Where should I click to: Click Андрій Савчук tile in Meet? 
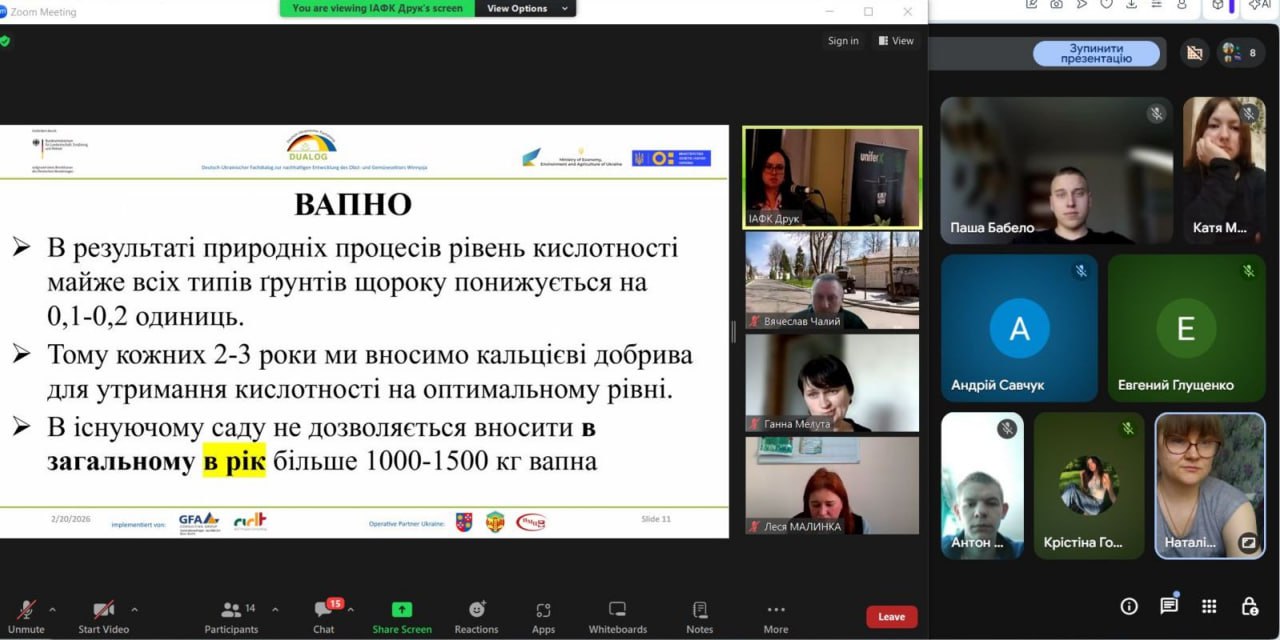pyautogui.click(x=1019, y=328)
